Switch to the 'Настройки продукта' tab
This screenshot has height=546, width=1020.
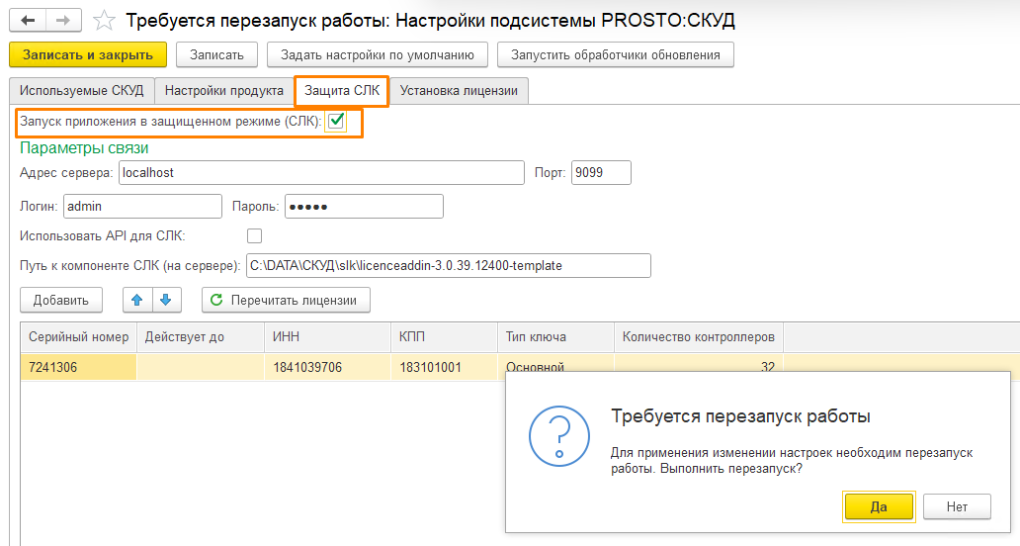coord(224,90)
